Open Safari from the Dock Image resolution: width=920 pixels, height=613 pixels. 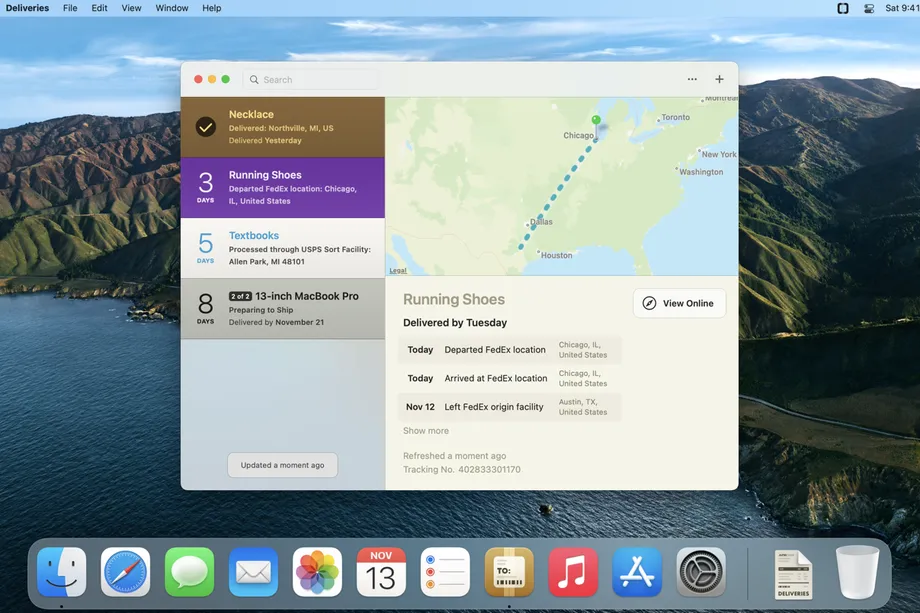click(125, 572)
